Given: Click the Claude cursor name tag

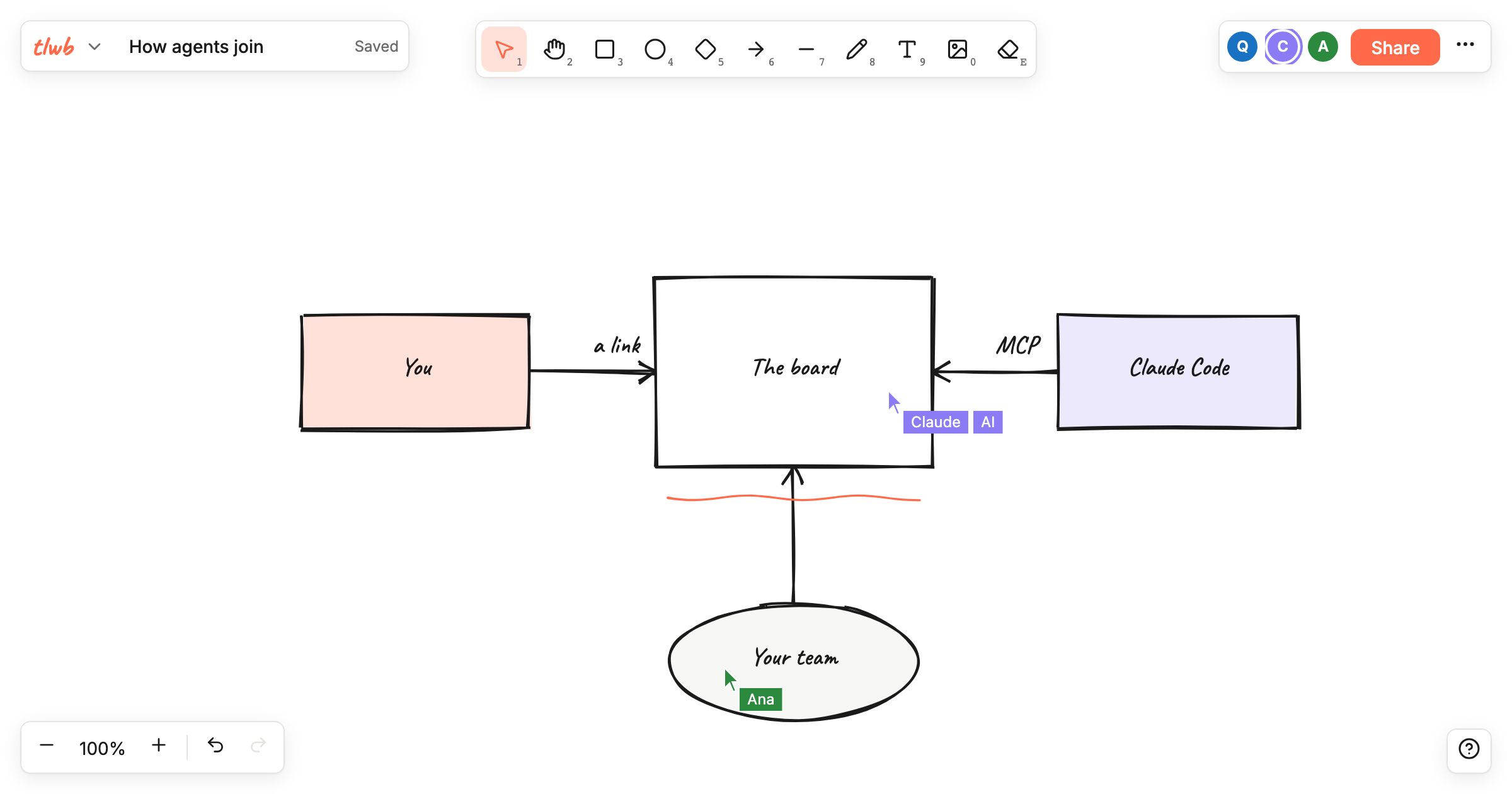Looking at the screenshot, I should click(x=936, y=422).
